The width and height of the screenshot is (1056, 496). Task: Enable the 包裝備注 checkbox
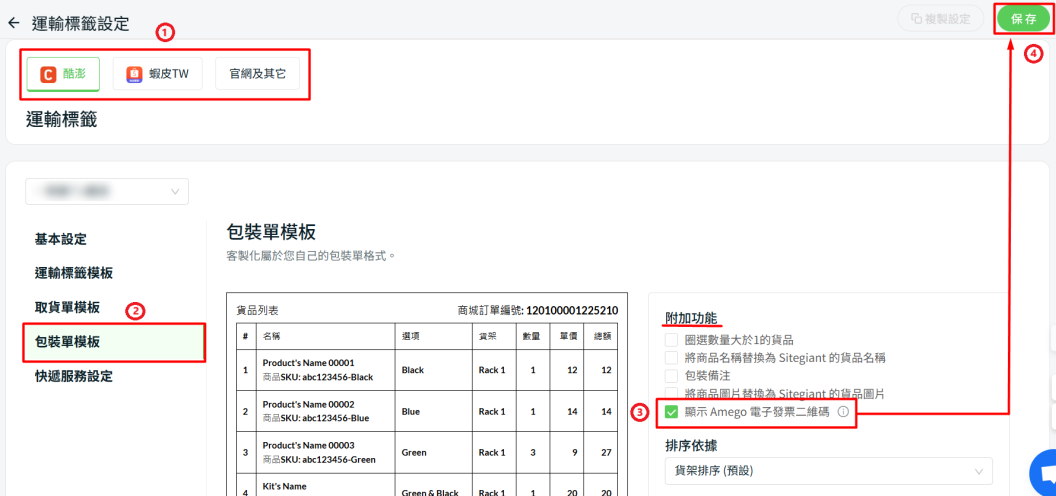[x=672, y=376]
